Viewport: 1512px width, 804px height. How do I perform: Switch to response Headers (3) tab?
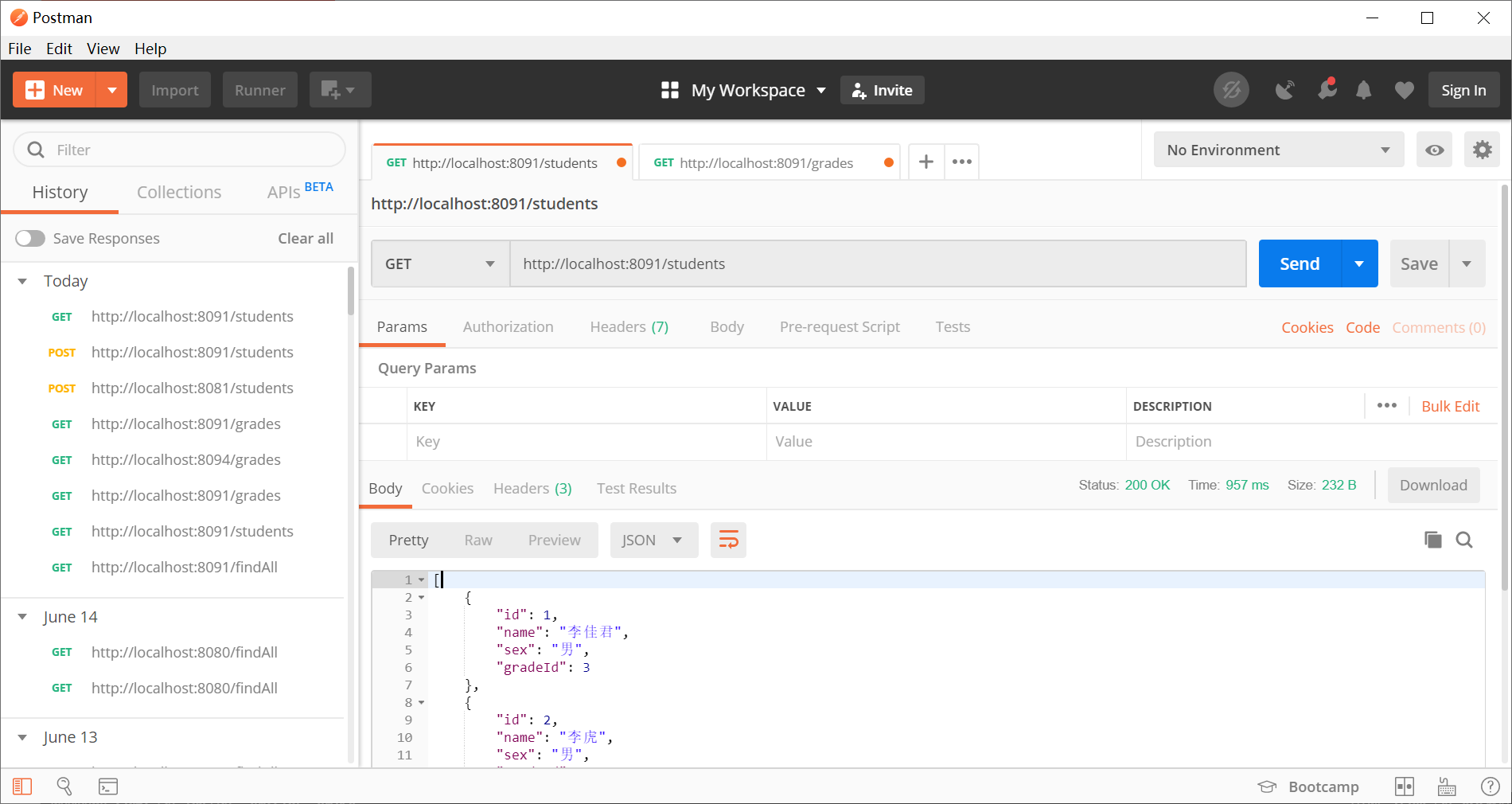click(x=532, y=489)
